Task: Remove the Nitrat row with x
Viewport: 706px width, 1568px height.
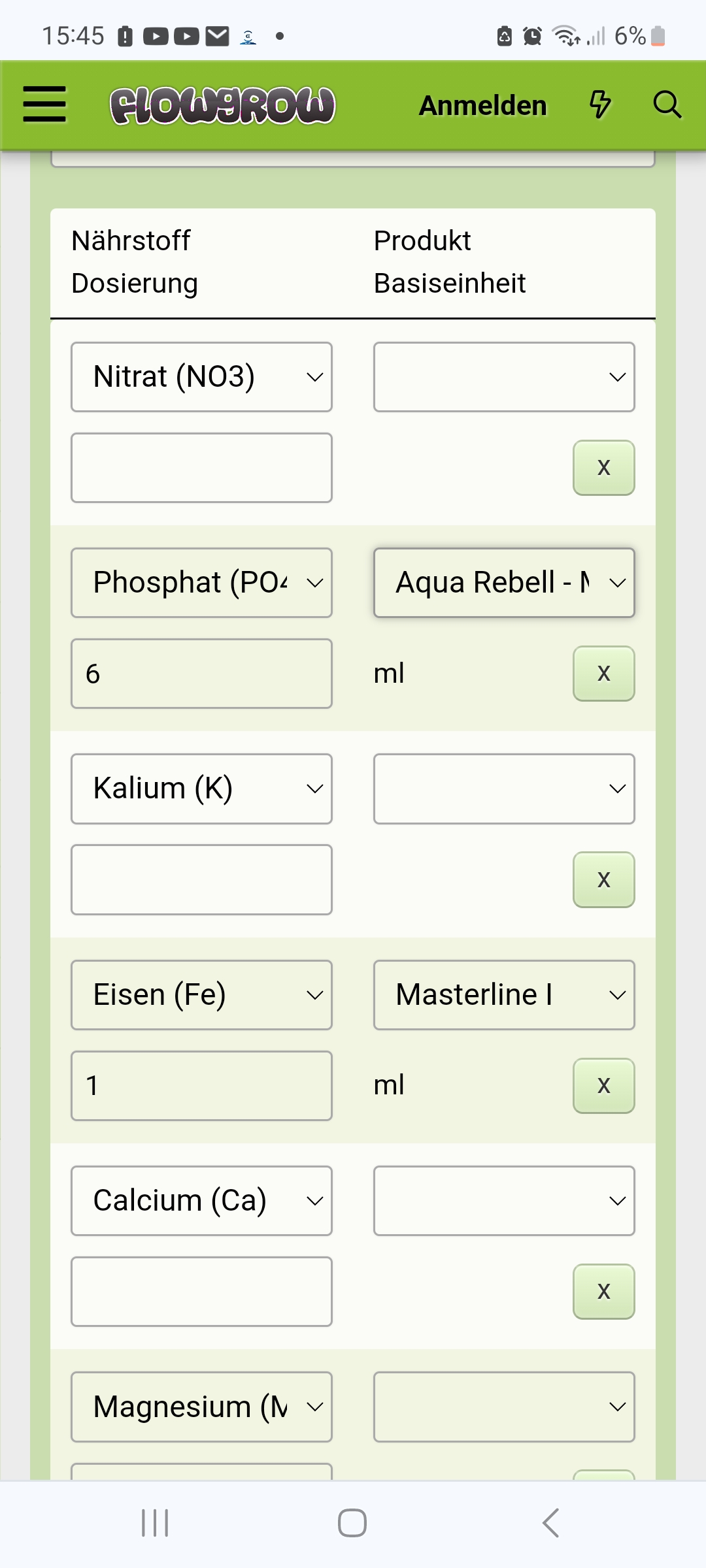Action: coord(603,468)
